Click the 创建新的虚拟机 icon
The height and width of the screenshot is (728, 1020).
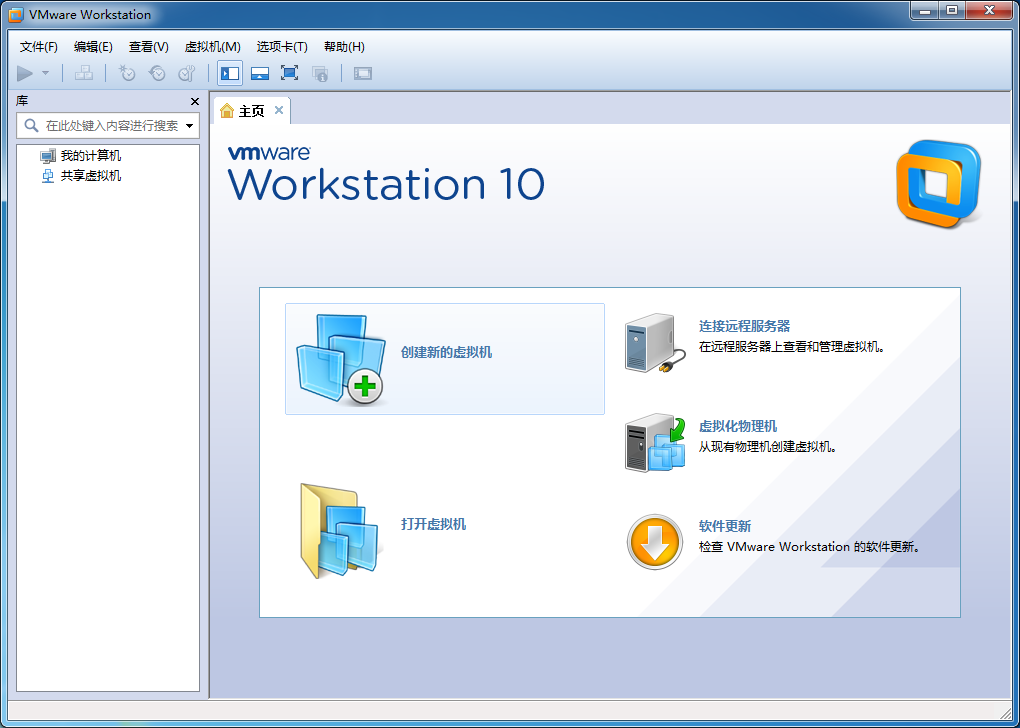pyautogui.click(x=340, y=359)
